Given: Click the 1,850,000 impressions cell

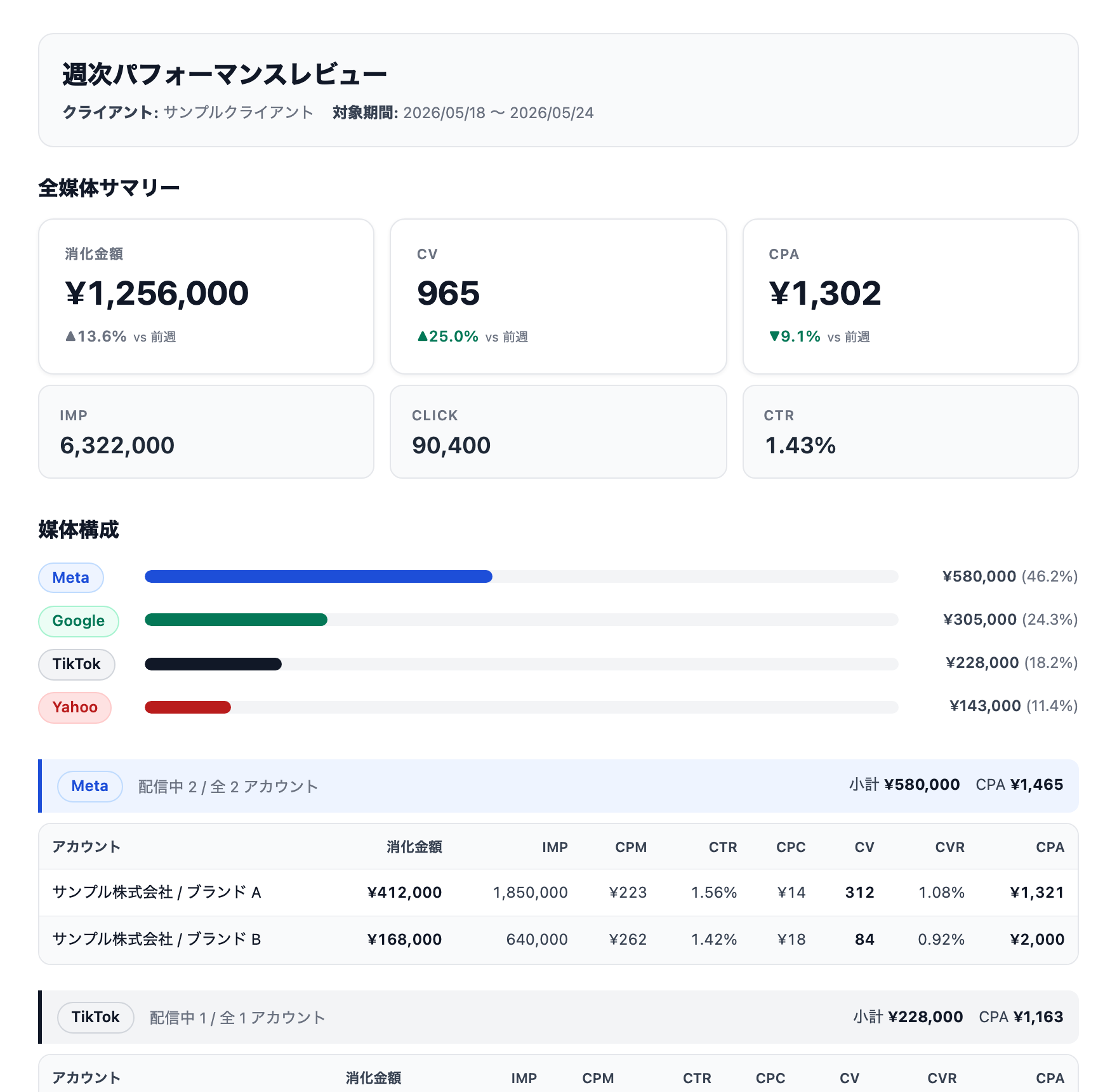Looking at the screenshot, I should (531, 893).
